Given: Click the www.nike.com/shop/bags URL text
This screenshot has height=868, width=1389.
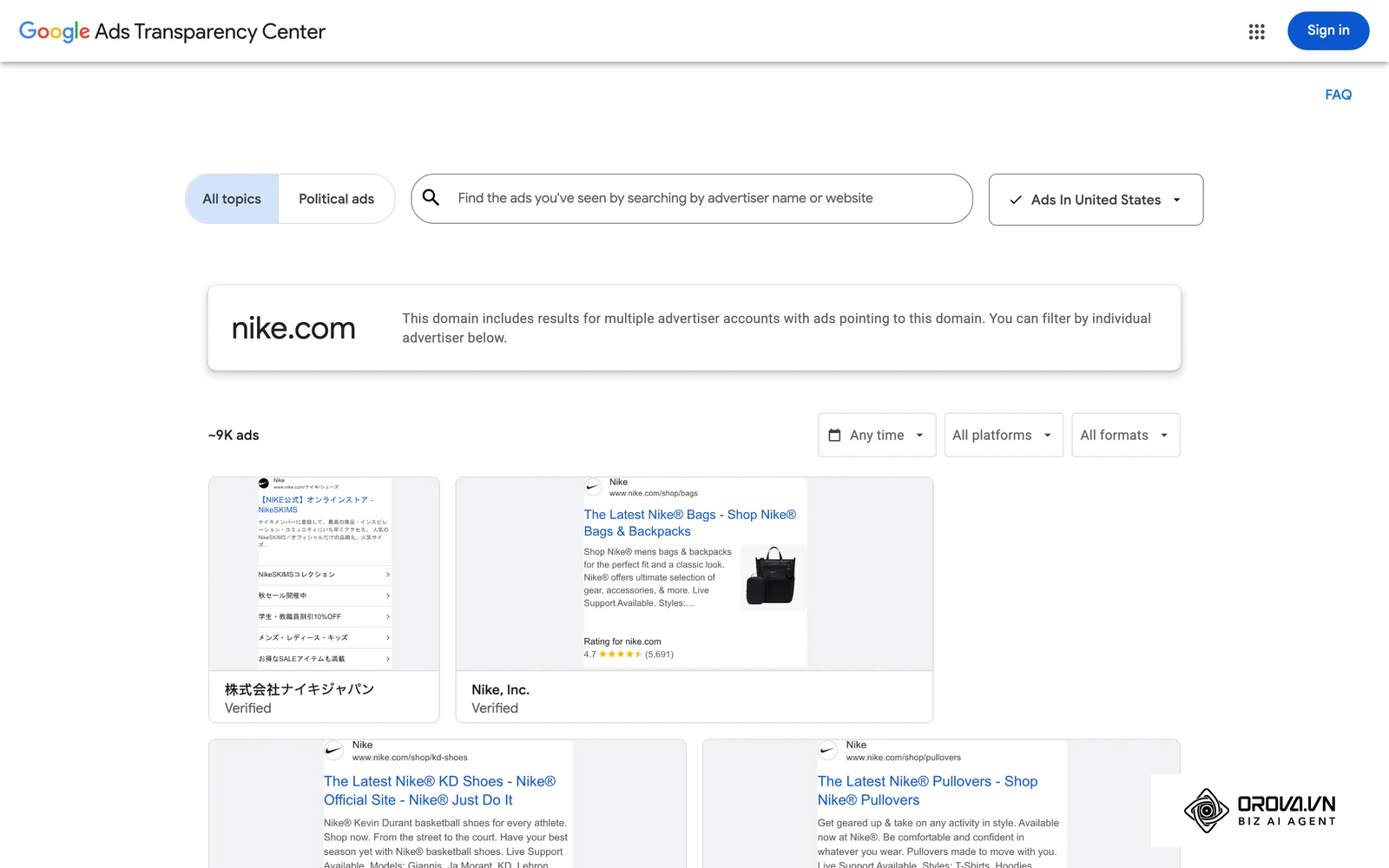Looking at the screenshot, I should tap(653, 493).
